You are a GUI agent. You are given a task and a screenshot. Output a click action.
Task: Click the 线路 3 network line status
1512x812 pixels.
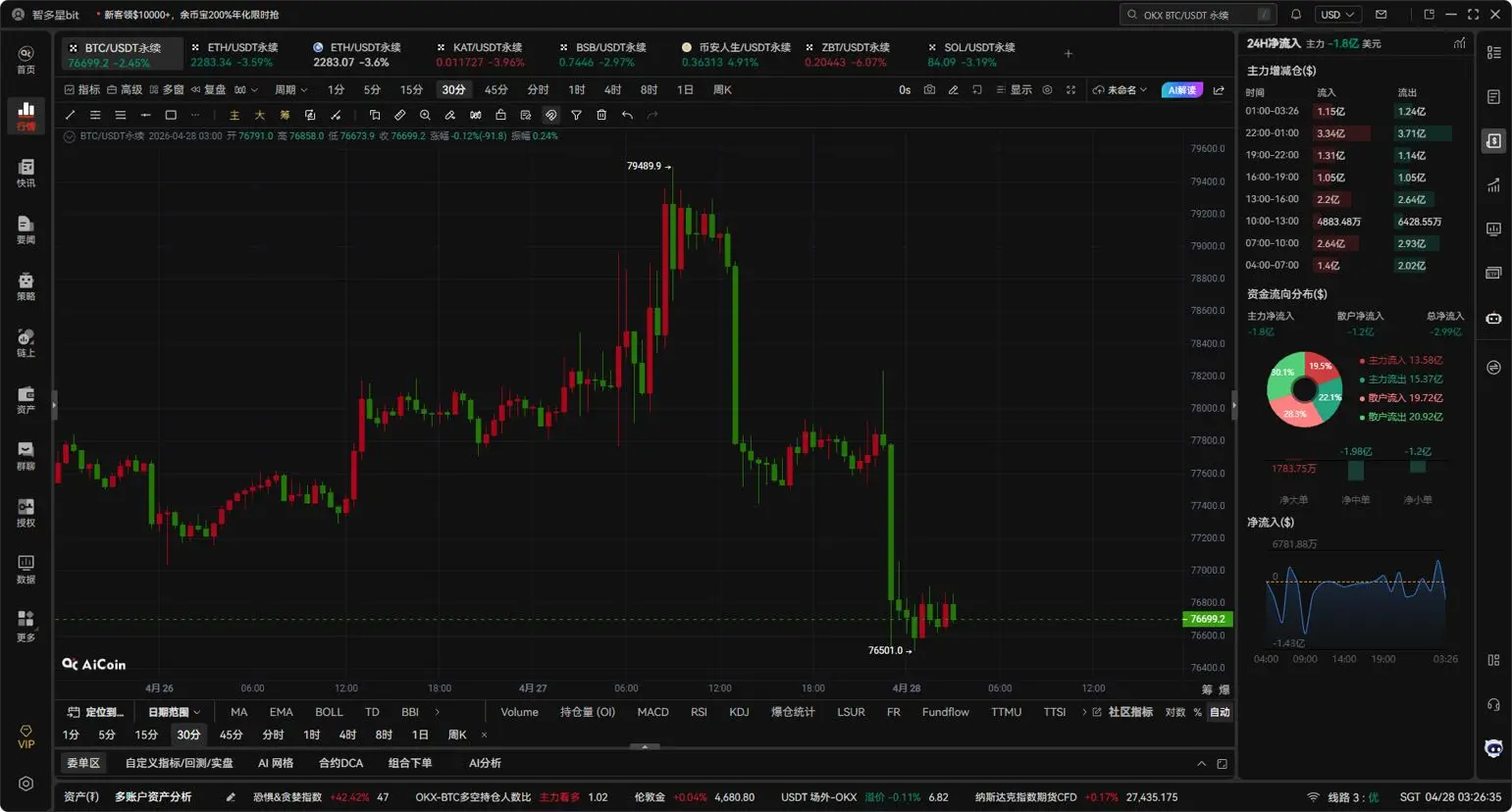1343,797
